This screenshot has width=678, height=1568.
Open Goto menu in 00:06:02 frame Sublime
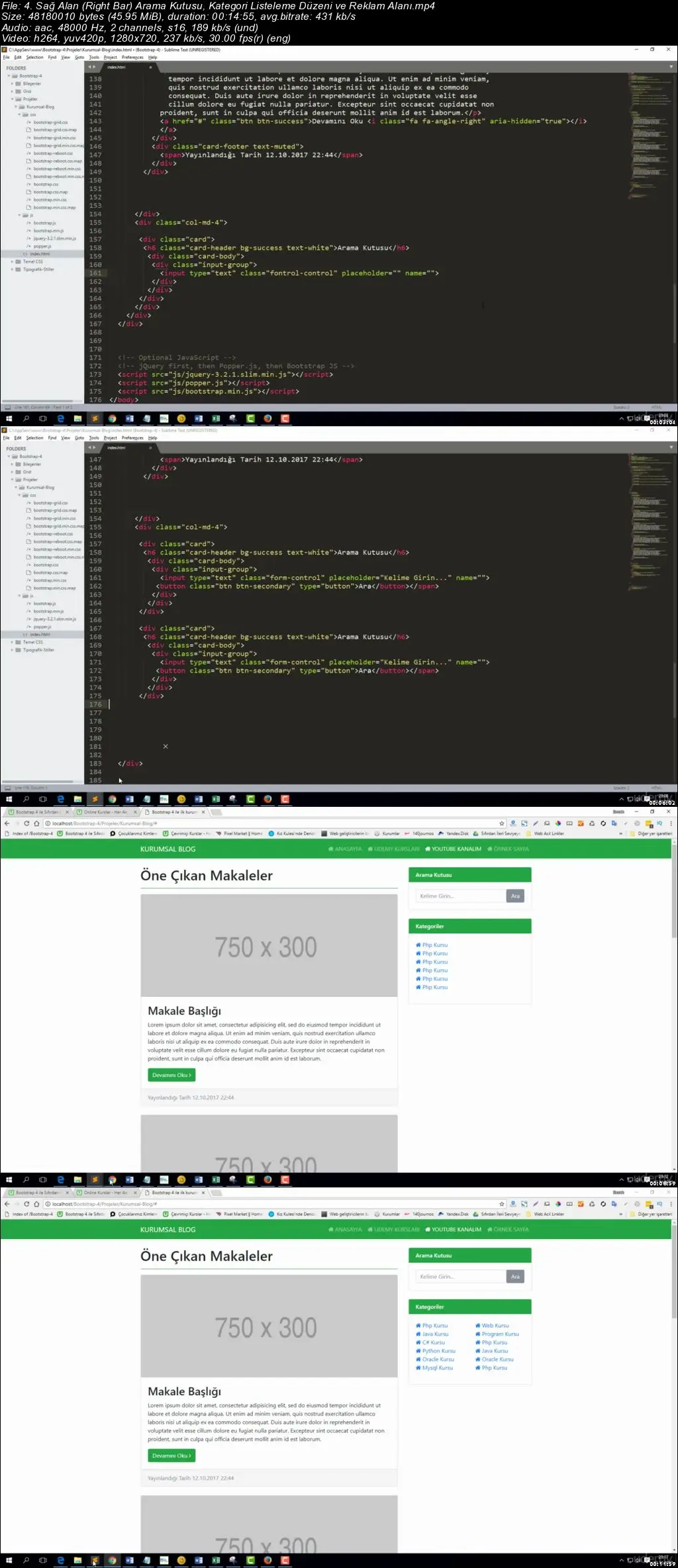[79, 438]
